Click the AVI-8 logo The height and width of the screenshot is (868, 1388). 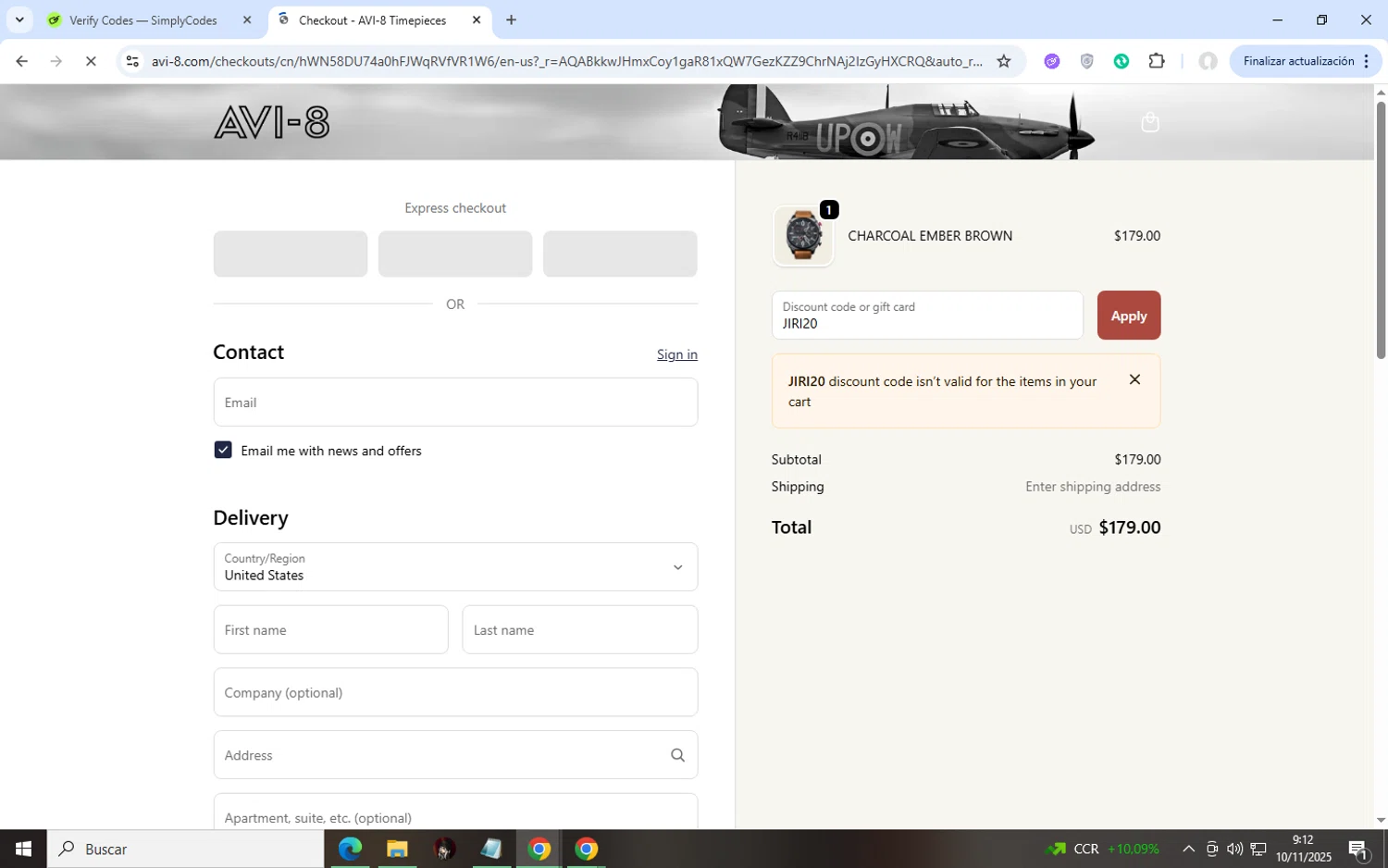(x=271, y=122)
